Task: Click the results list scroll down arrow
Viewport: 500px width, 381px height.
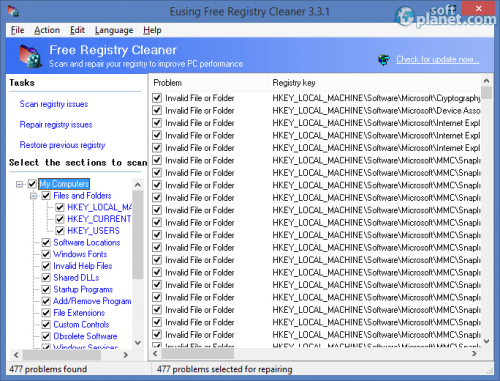Action: coord(487,341)
